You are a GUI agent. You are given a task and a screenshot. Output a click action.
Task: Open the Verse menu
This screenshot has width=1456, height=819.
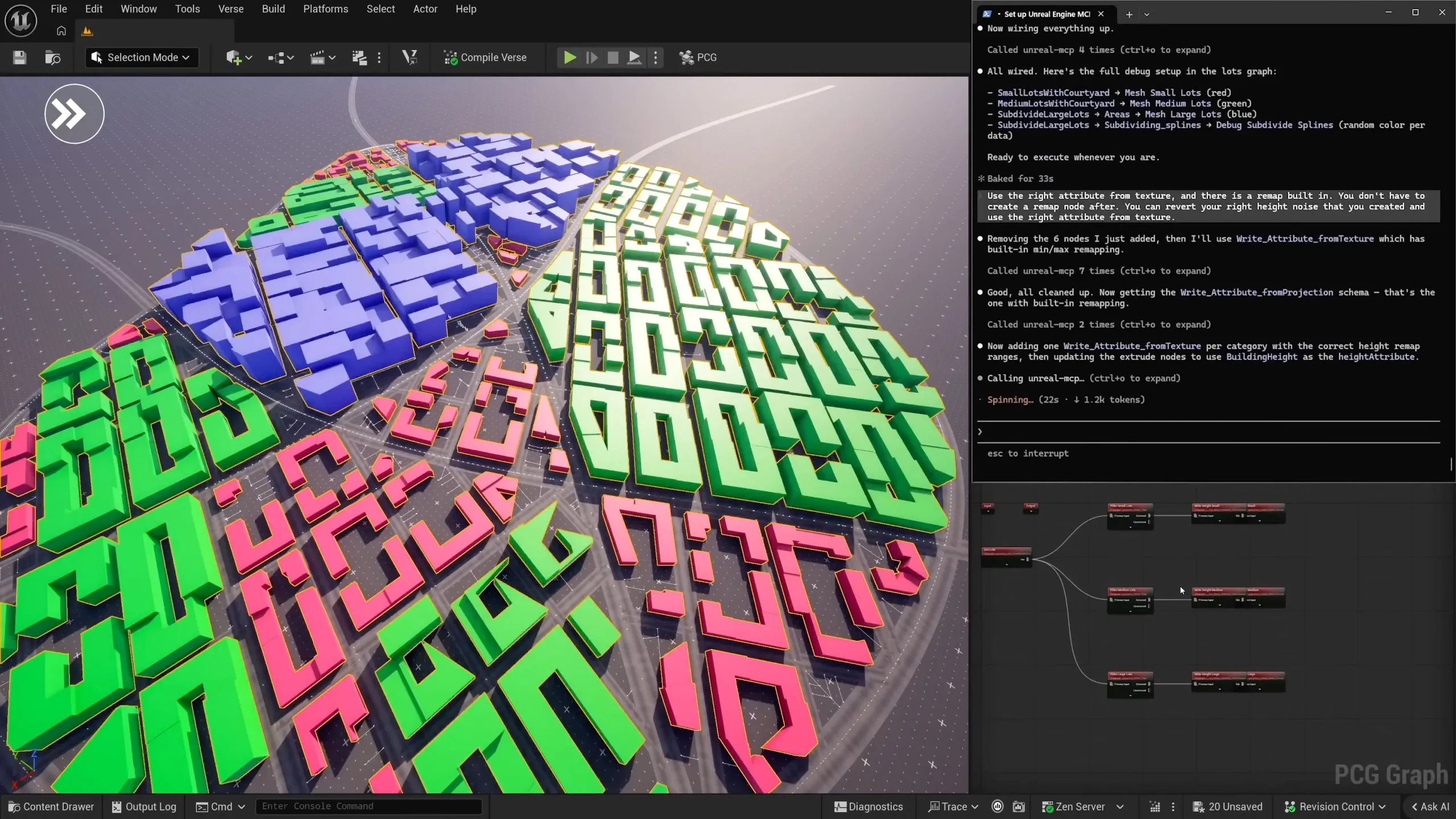click(231, 9)
